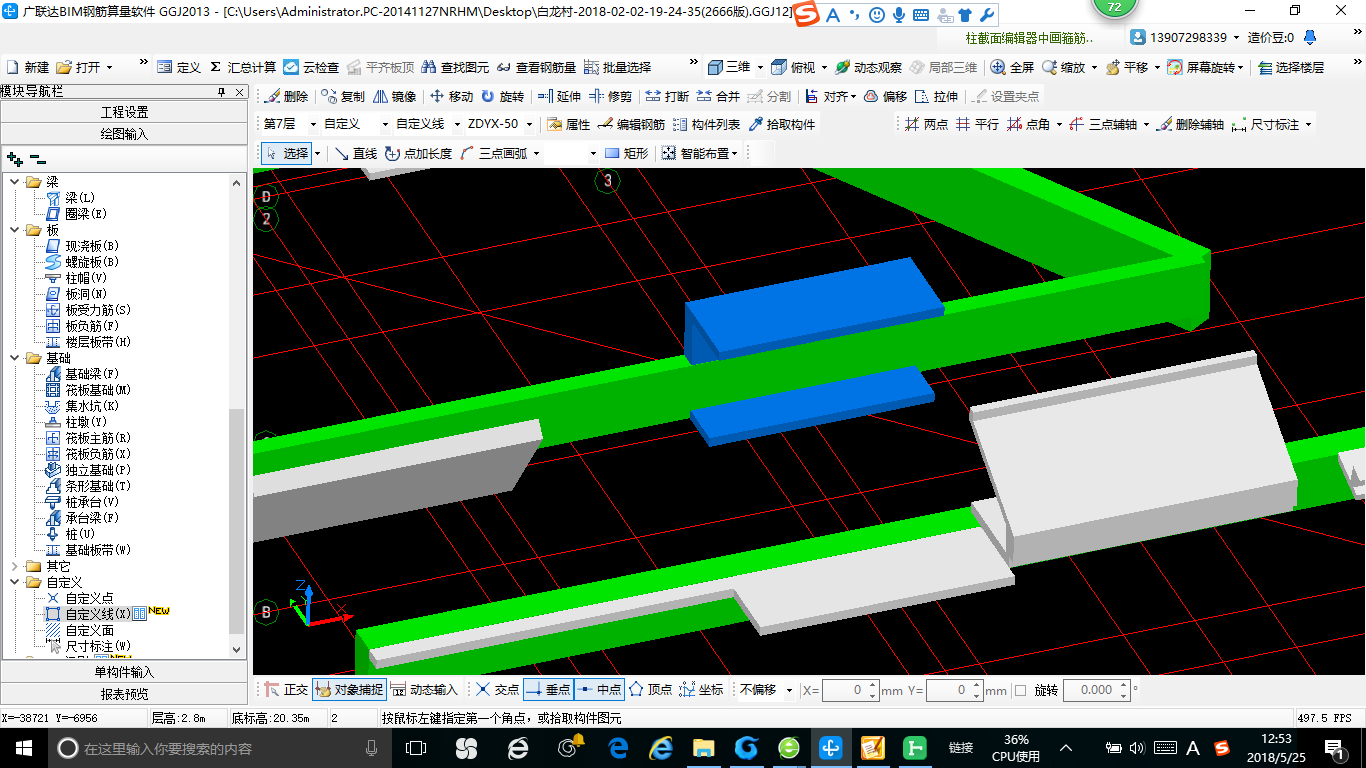
Task: Toggle 交点 intersection snap
Action: coord(497,690)
